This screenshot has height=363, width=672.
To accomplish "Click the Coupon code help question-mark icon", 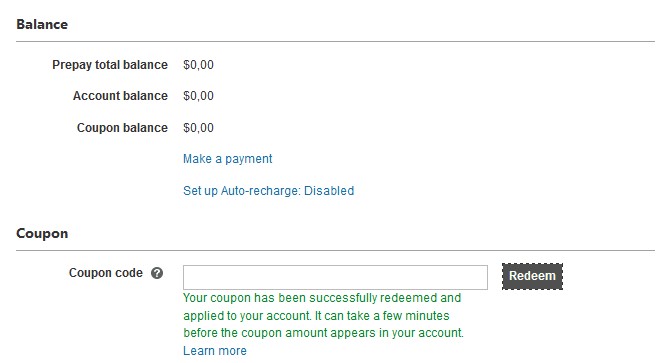I will [157, 273].
